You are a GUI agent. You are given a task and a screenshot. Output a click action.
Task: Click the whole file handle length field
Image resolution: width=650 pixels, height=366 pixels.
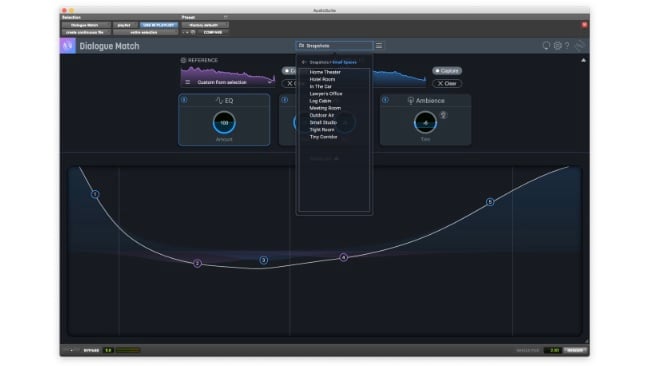coord(553,350)
